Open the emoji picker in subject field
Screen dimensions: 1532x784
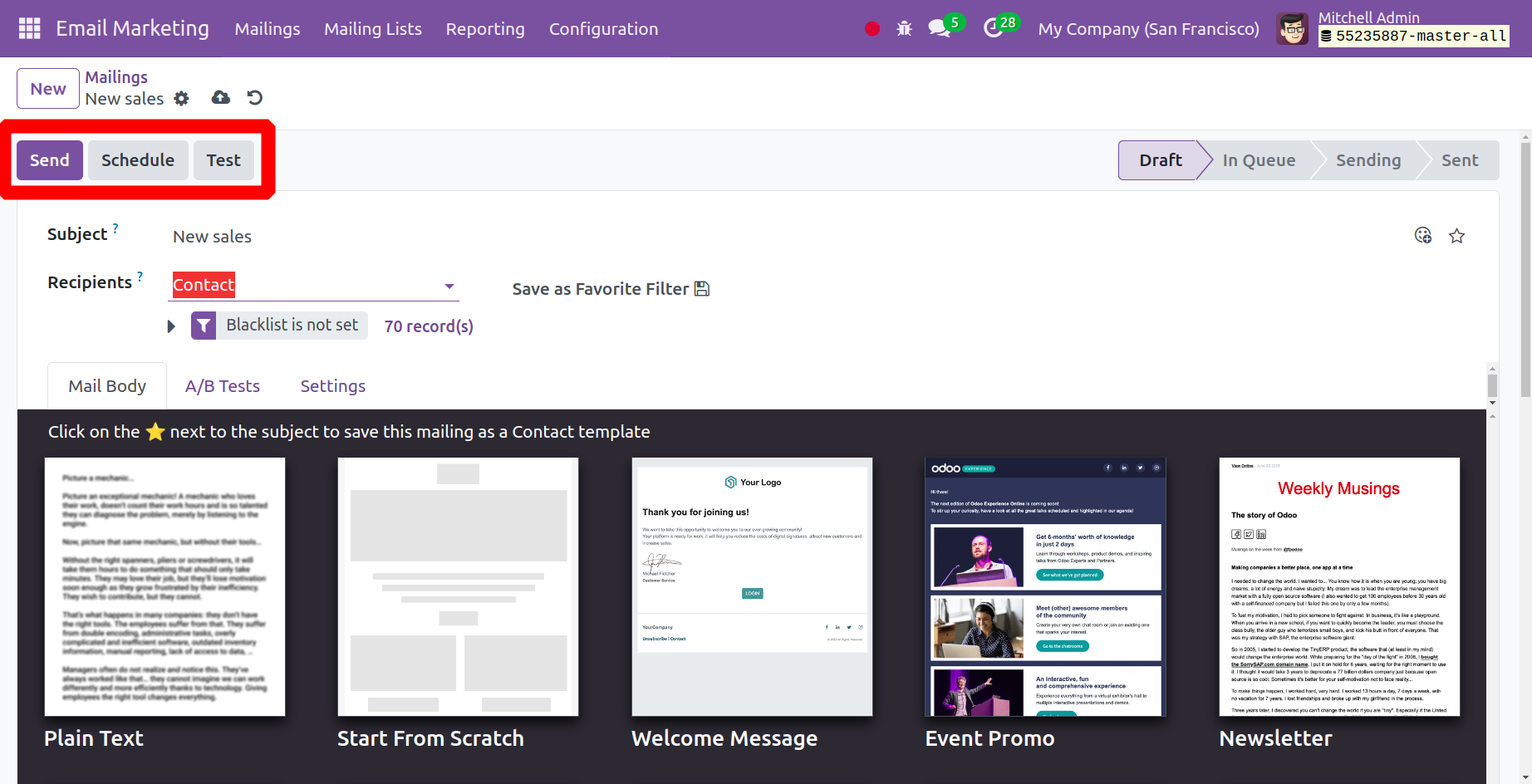pyautogui.click(x=1422, y=236)
